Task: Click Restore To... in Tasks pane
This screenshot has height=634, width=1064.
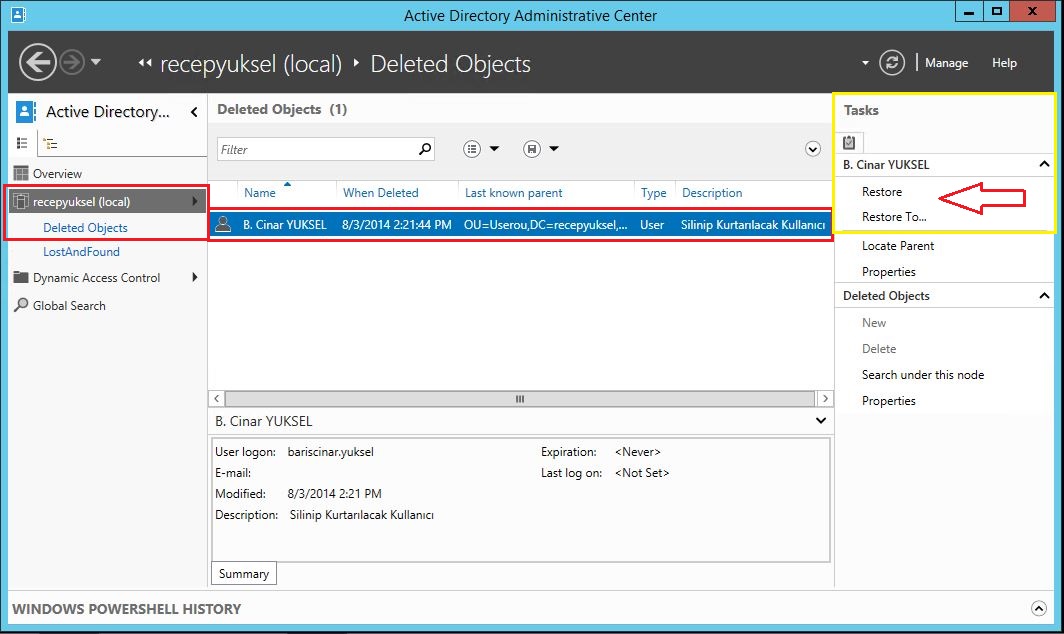Action: point(894,217)
